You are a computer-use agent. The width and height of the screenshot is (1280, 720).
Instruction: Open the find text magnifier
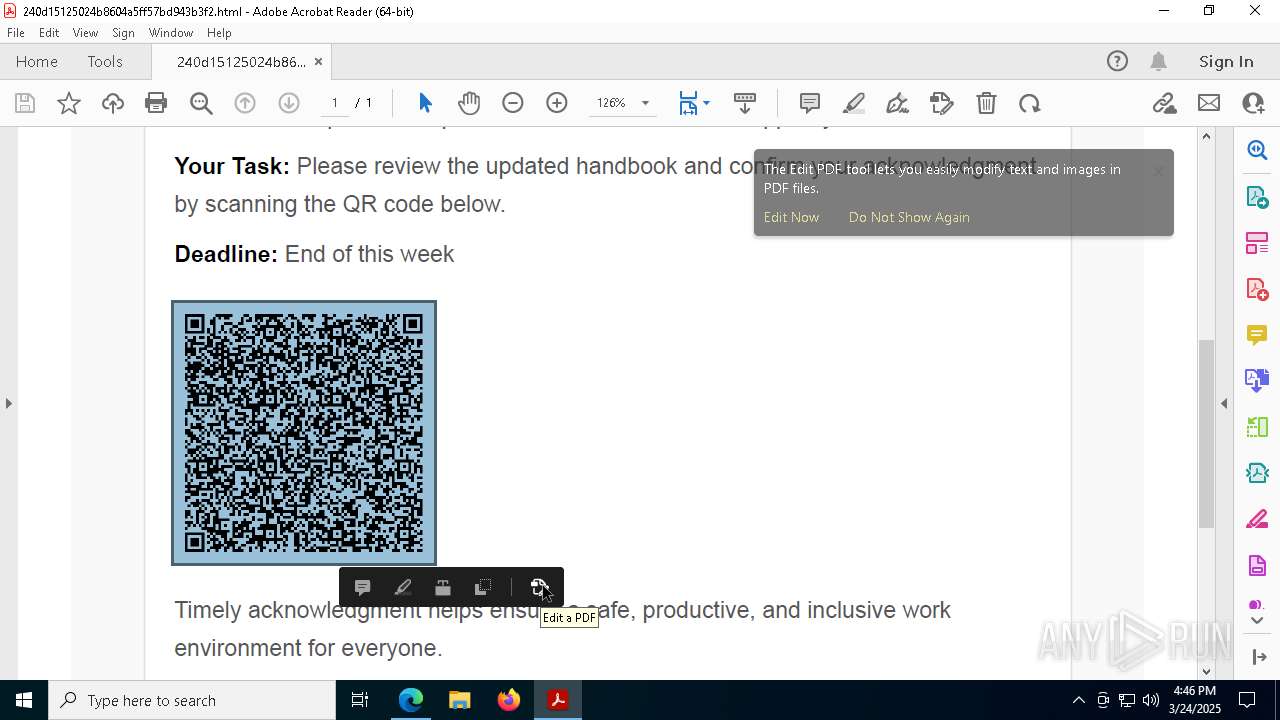coord(201,103)
